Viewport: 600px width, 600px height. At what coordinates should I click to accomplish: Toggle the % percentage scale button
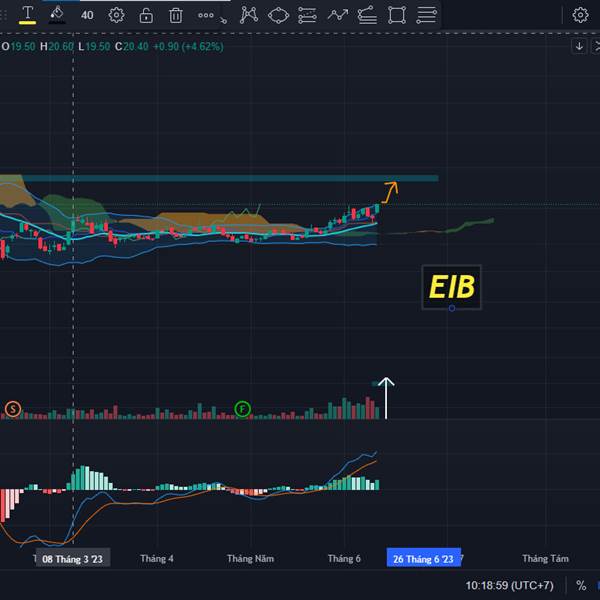point(581,585)
